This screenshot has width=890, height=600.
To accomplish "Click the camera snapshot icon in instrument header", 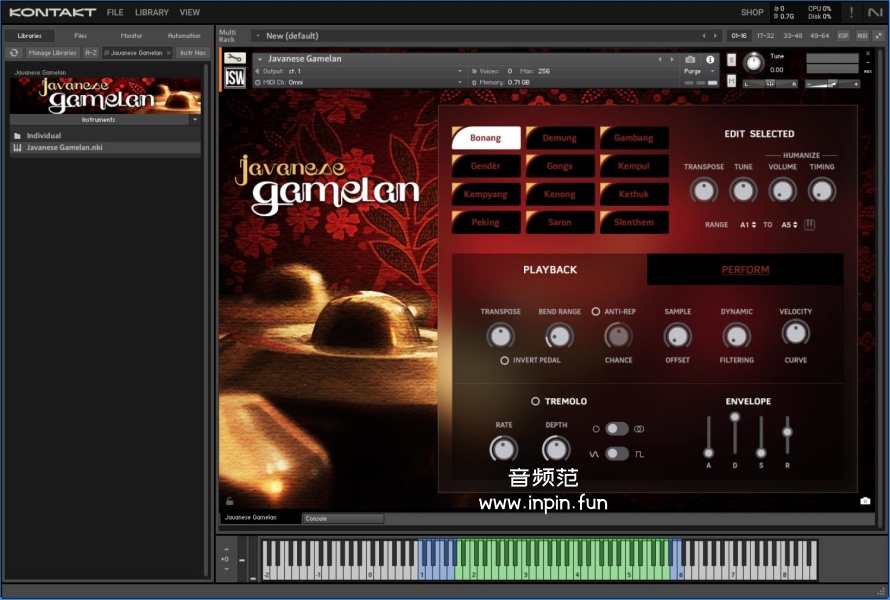I will 690,59.
